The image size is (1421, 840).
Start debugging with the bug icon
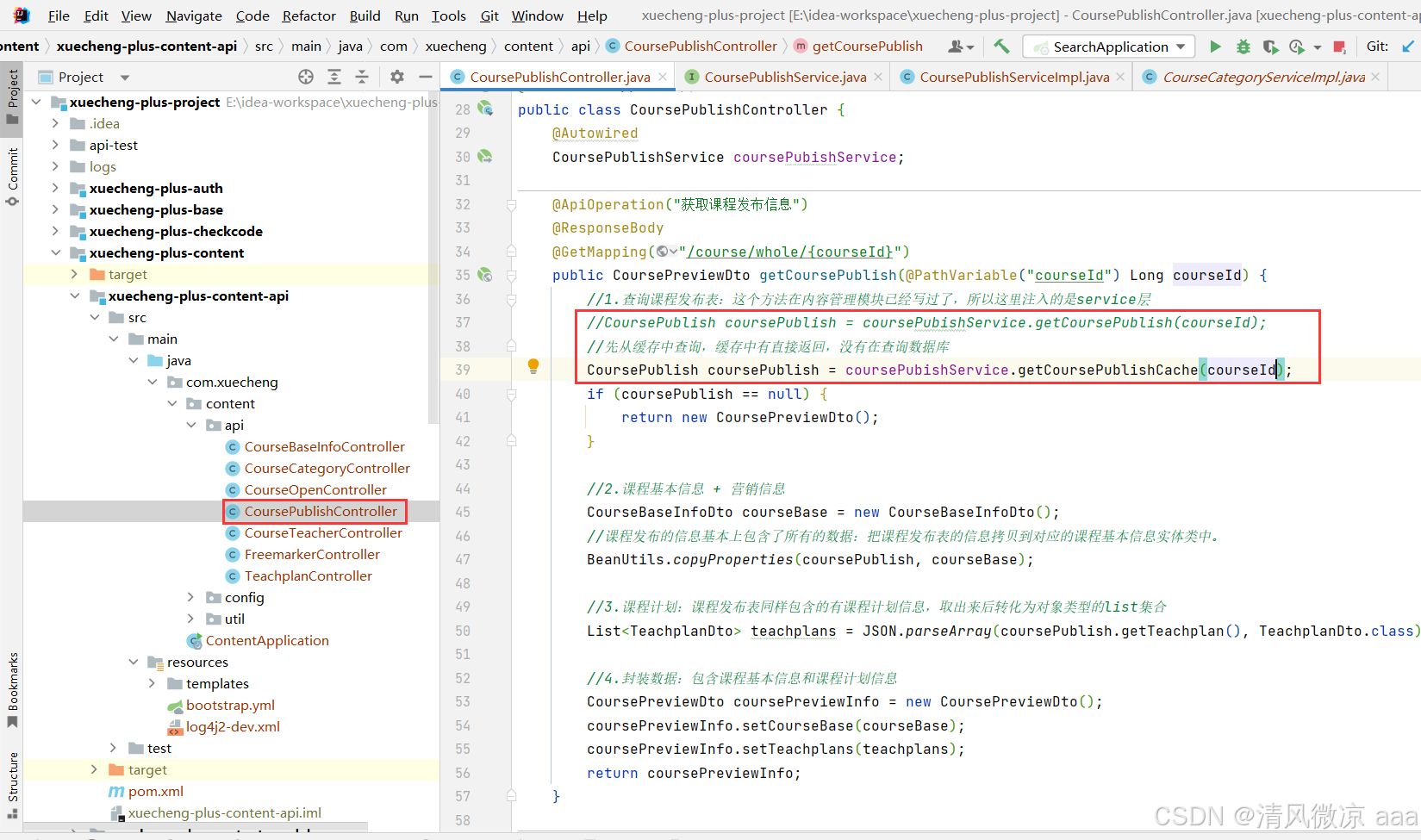1243,47
